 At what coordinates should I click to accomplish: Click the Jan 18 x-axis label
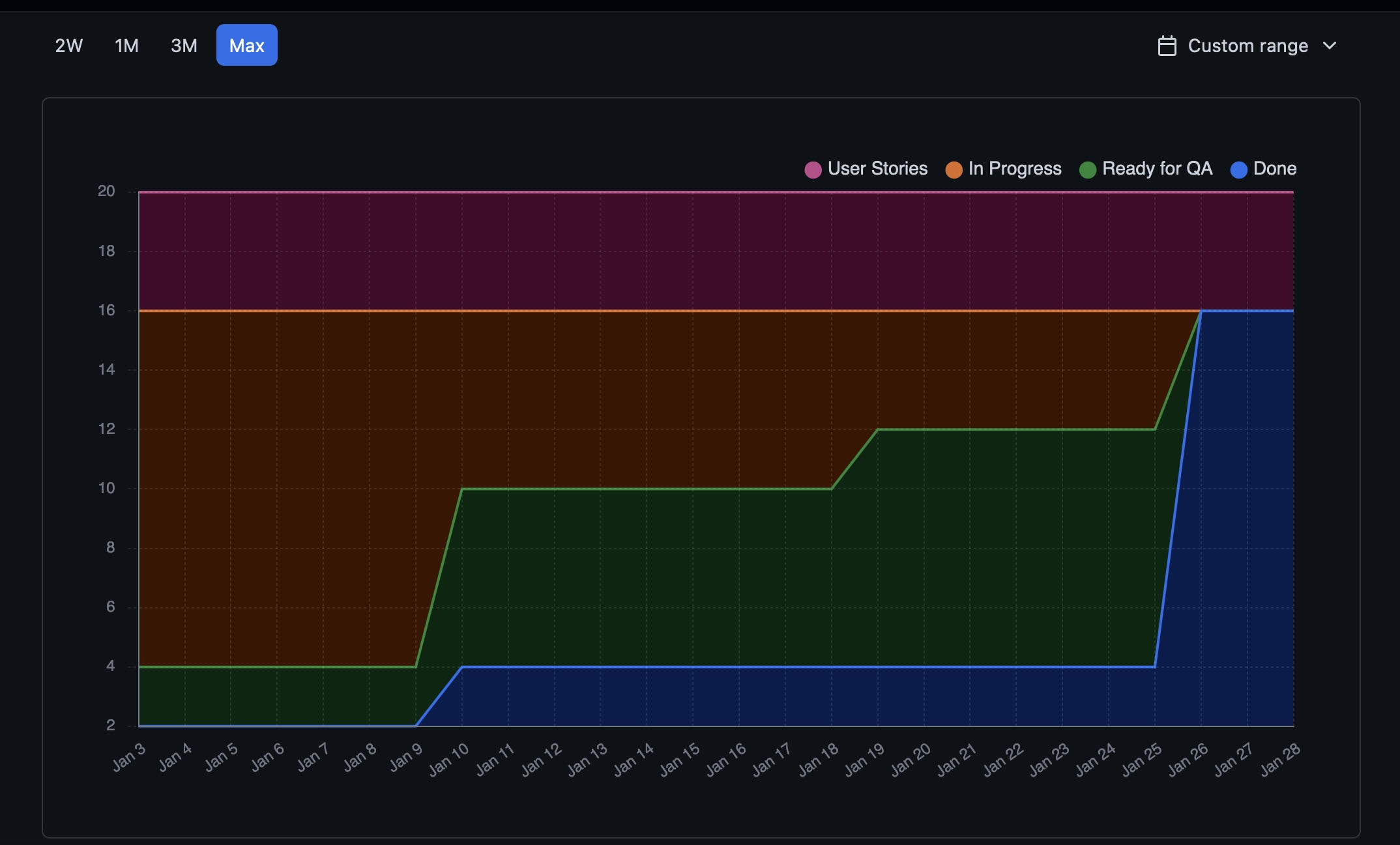819,760
